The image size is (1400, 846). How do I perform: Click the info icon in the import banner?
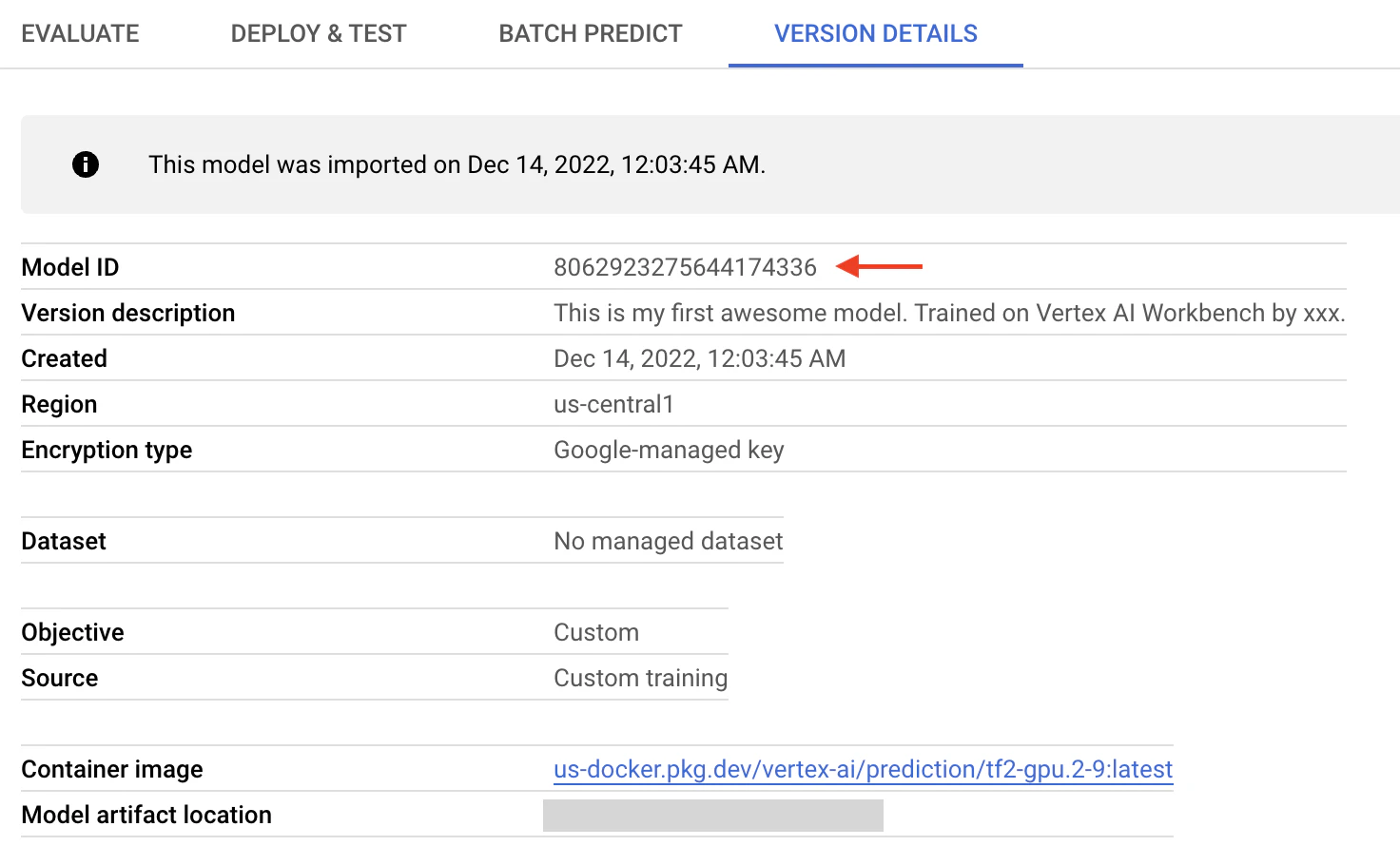click(x=86, y=164)
